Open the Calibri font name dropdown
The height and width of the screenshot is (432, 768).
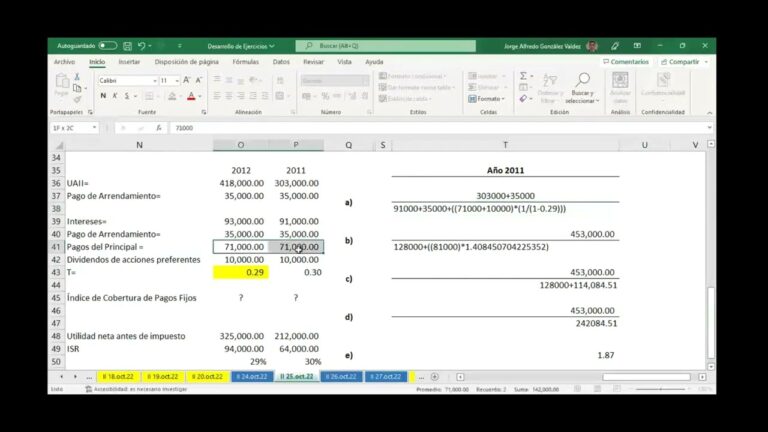coord(155,81)
